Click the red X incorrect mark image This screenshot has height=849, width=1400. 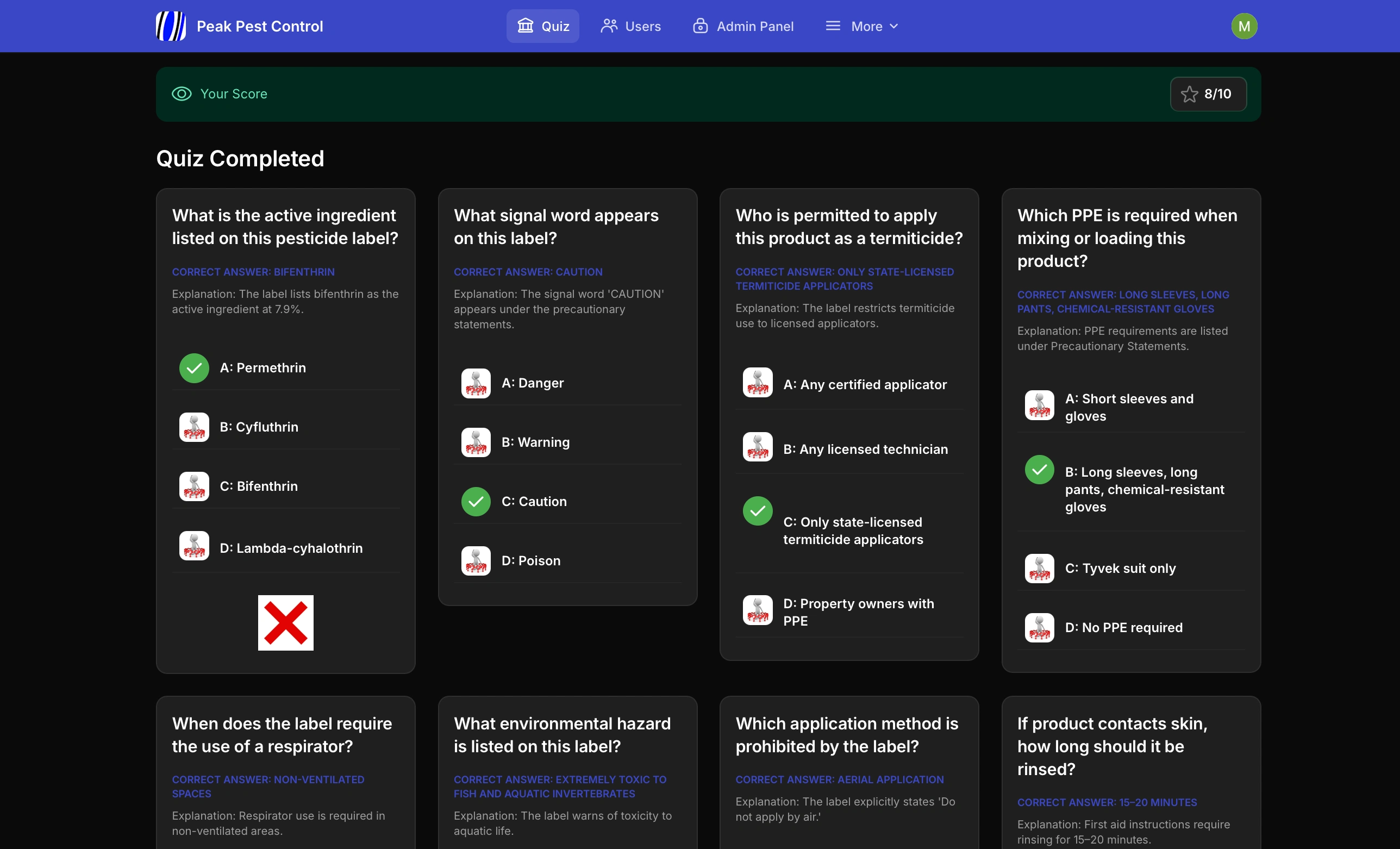[285, 622]
